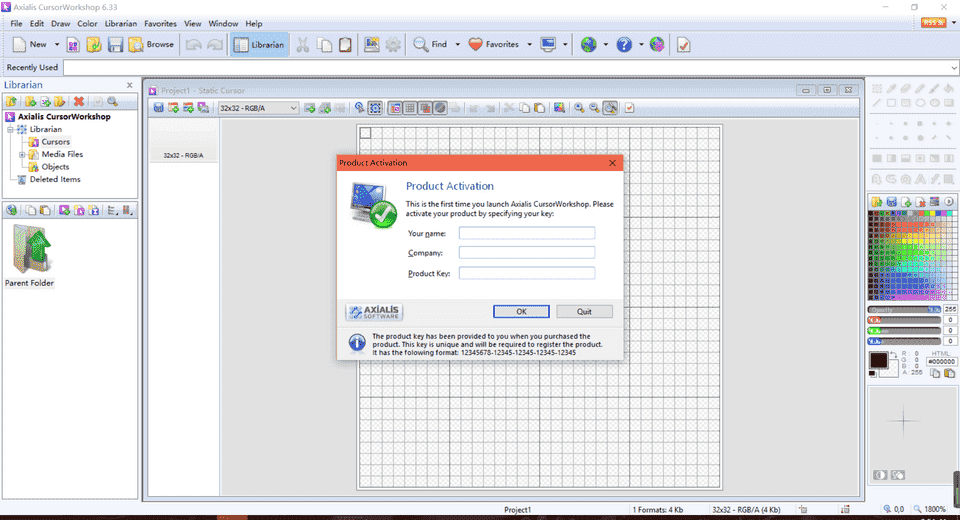Viewport: 960px width, 520px height.
Task: Open the File menu
Action: [x=17, y=23]
